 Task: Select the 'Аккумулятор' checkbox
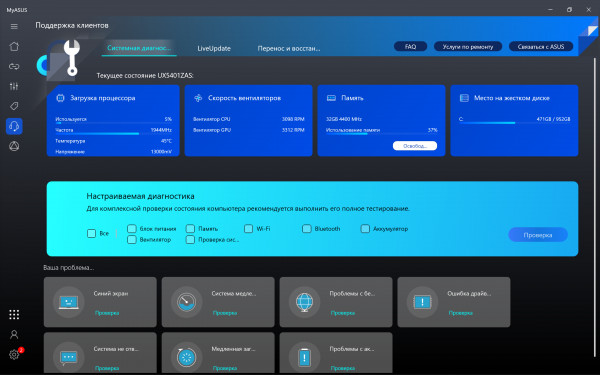click(365, 229)
